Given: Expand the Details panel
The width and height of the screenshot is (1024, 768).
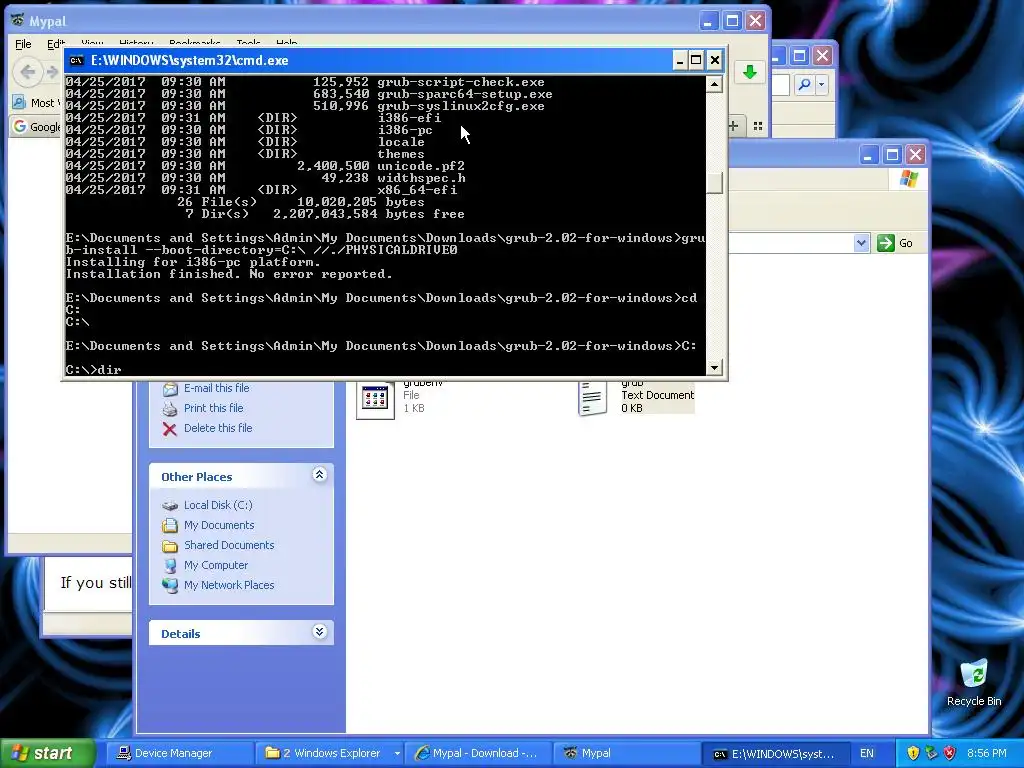Looking at the screenshot, I should point(319,632).
